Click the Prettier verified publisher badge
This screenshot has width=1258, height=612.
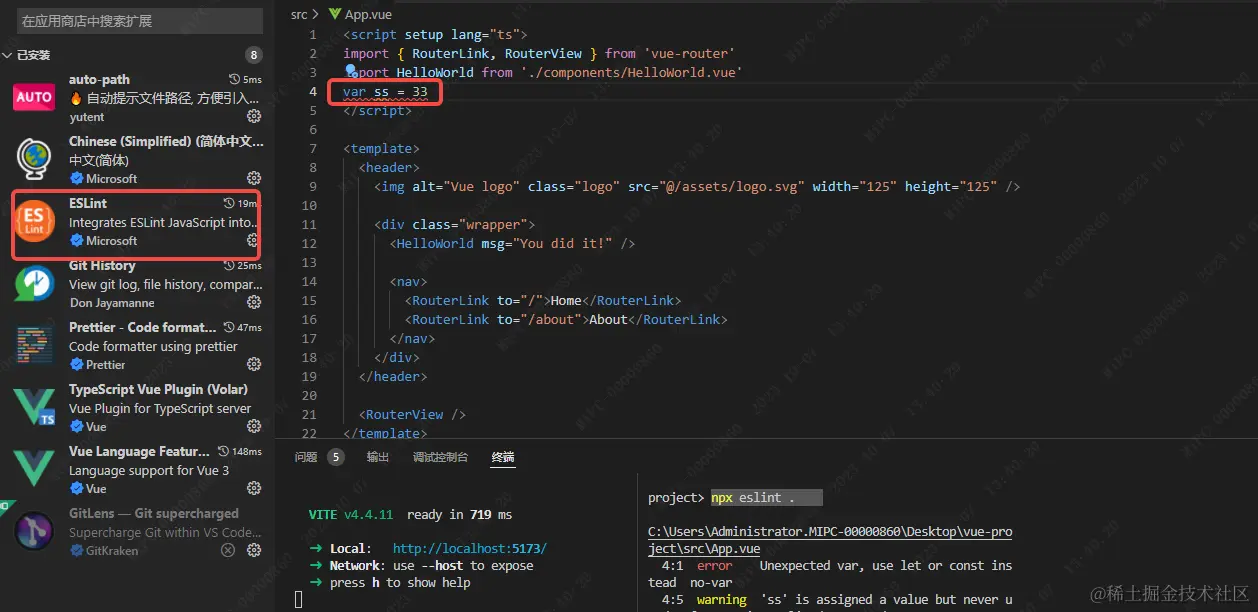[76, 365]
